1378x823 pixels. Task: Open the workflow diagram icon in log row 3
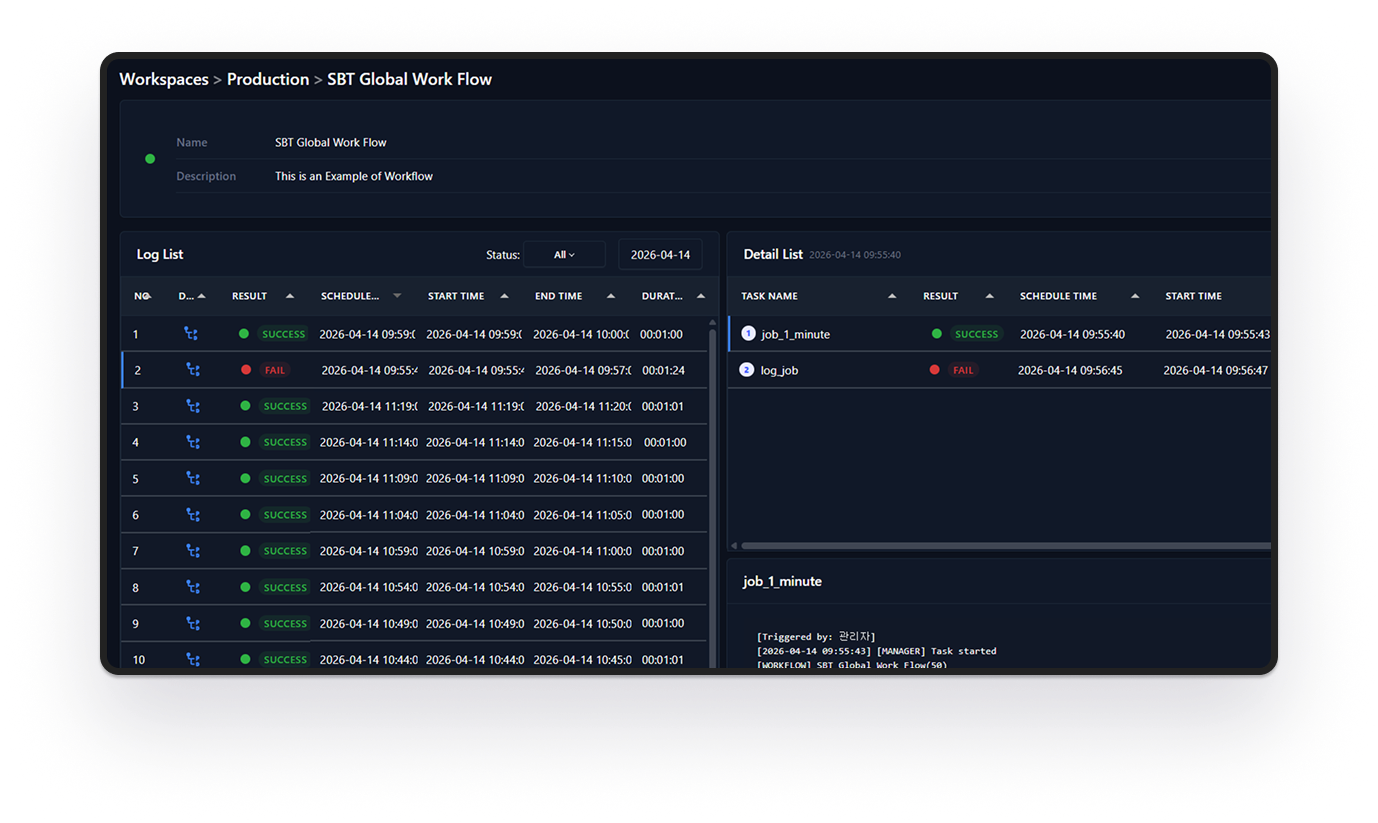[193, 406]
